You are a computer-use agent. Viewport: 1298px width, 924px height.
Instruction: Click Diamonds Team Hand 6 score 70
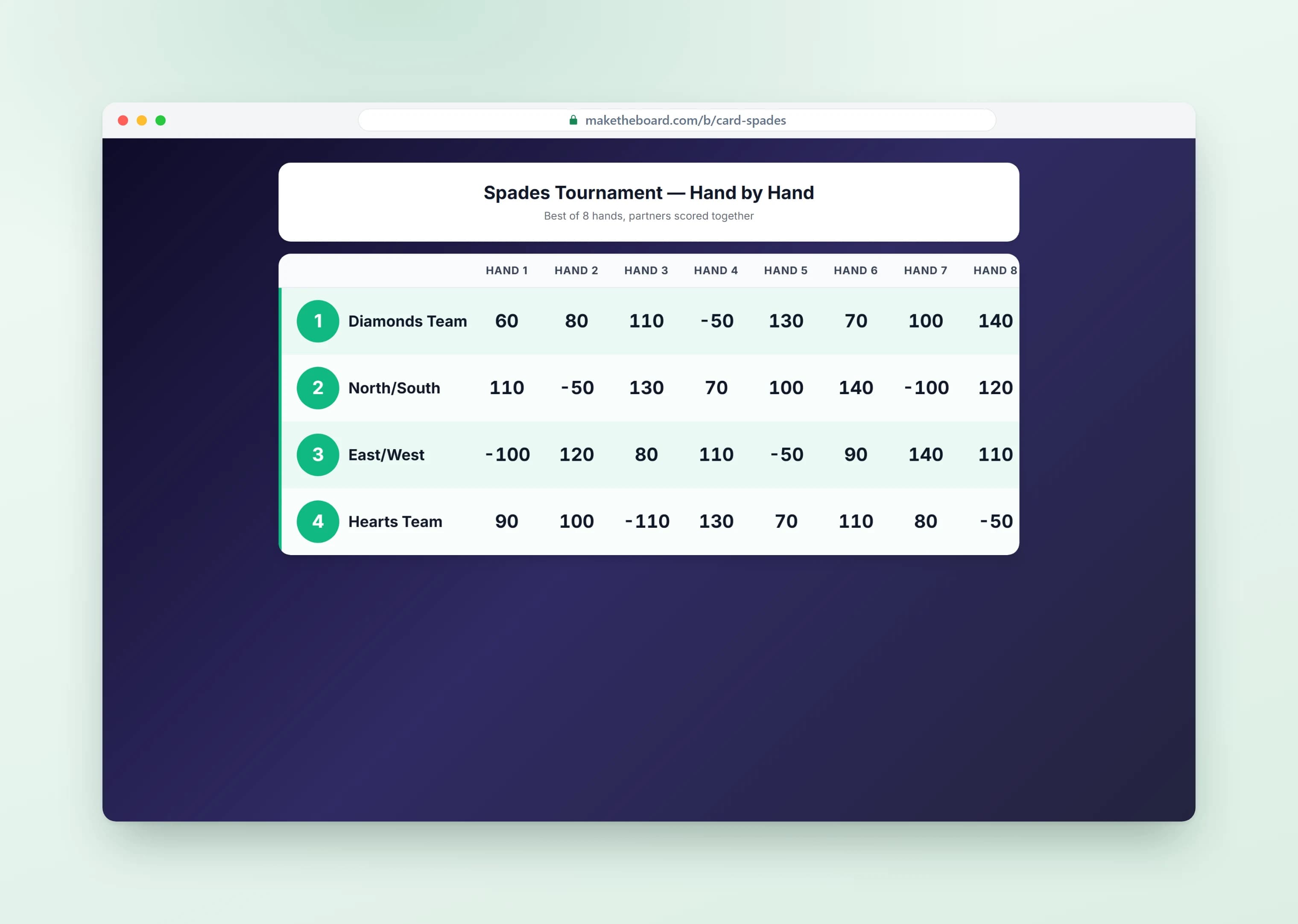856,321
